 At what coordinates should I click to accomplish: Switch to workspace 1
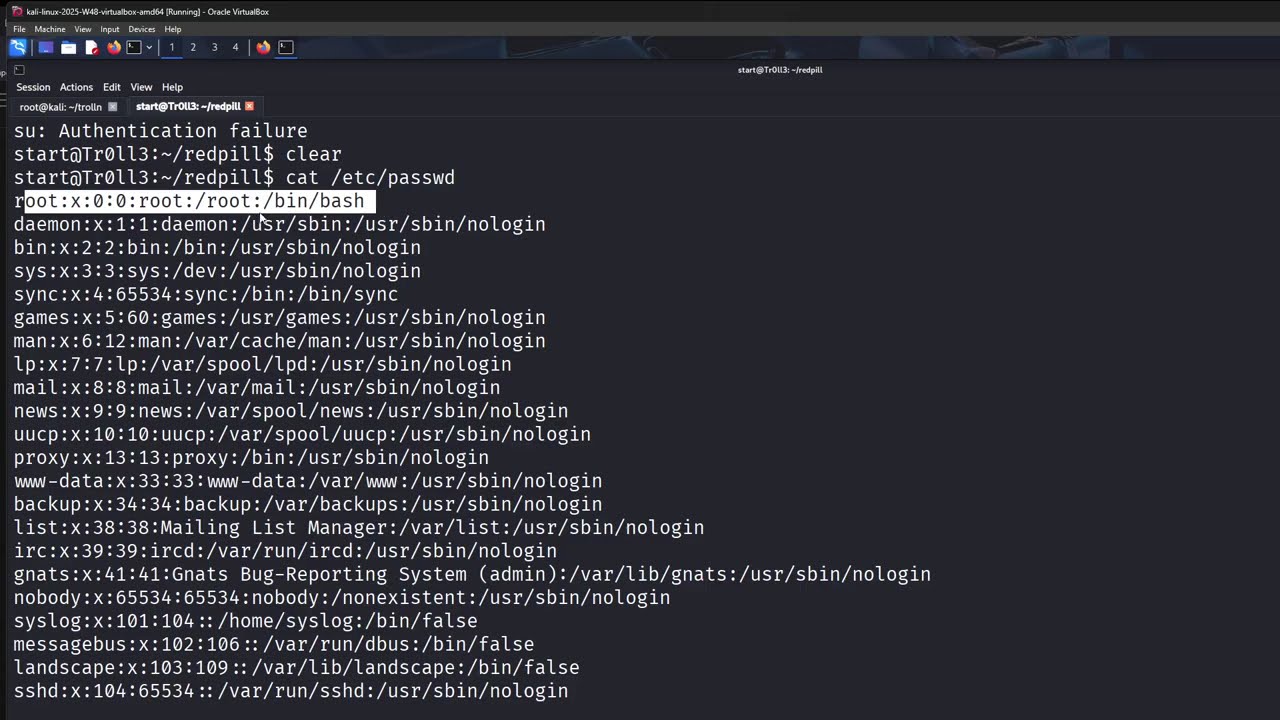[172, 47]
